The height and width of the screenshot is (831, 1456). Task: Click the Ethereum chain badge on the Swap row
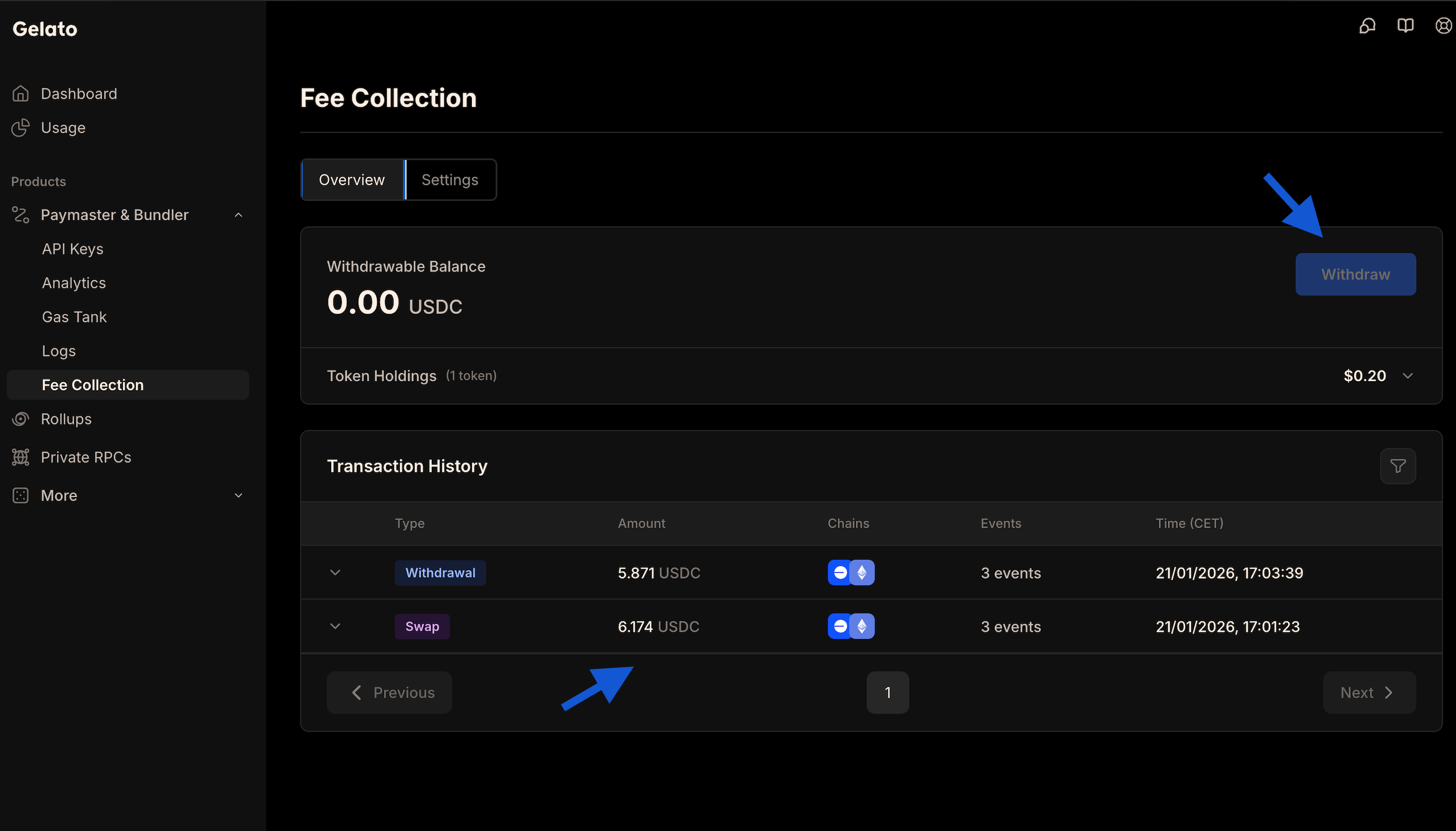click(862, 626)
